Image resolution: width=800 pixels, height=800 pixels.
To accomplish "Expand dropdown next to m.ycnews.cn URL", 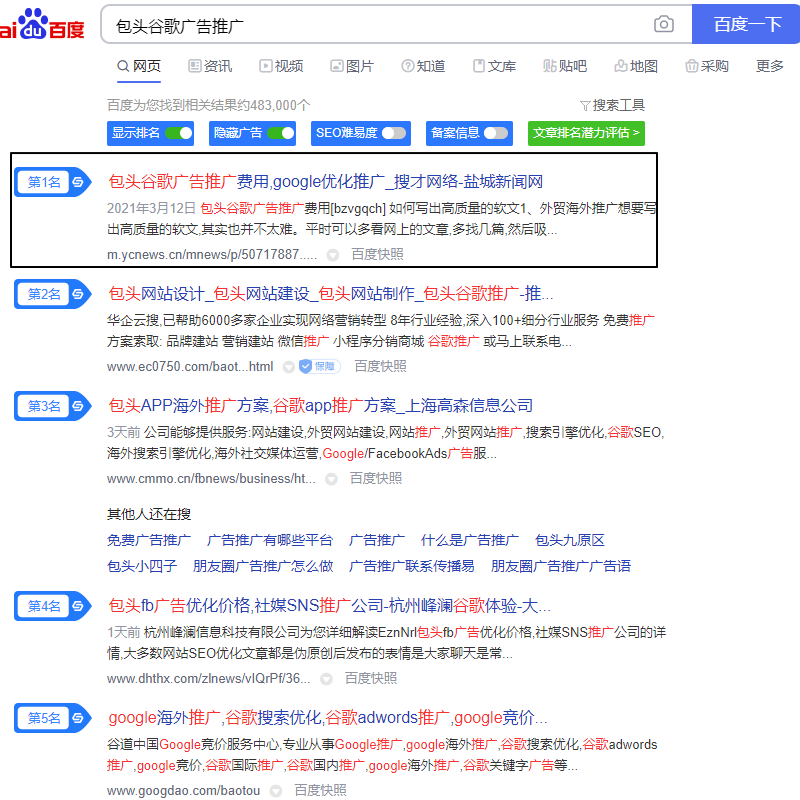I will [x=333, y=255].
